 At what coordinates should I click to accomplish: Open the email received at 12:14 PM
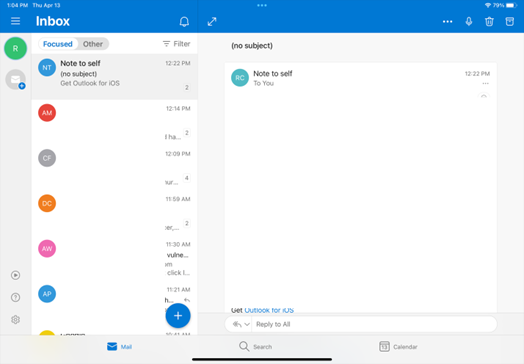click(x=115, y=122)
